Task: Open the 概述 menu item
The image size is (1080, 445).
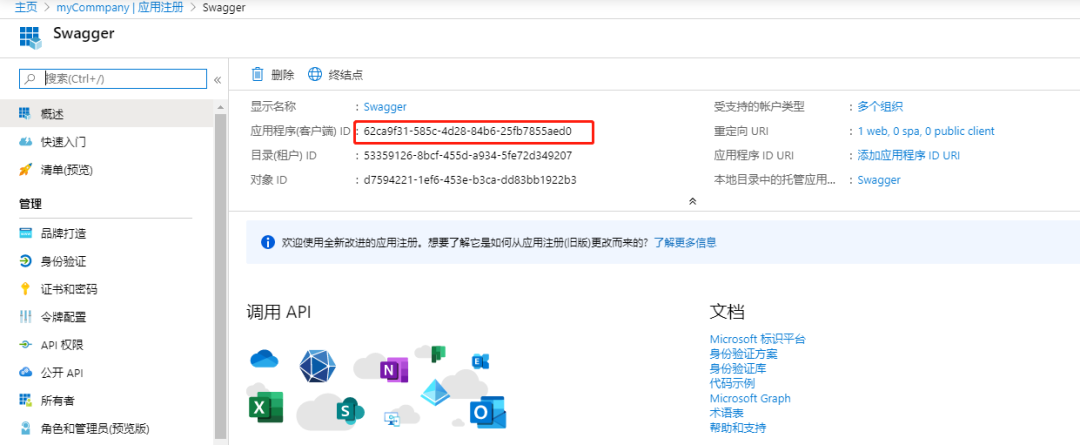Action: pyautogui.click(x=107, y=113)
